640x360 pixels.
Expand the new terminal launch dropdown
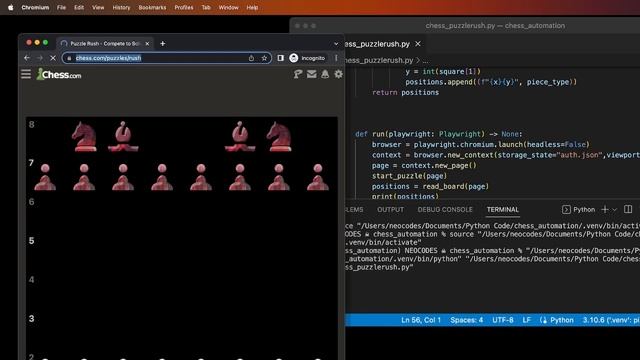(614, 210)
